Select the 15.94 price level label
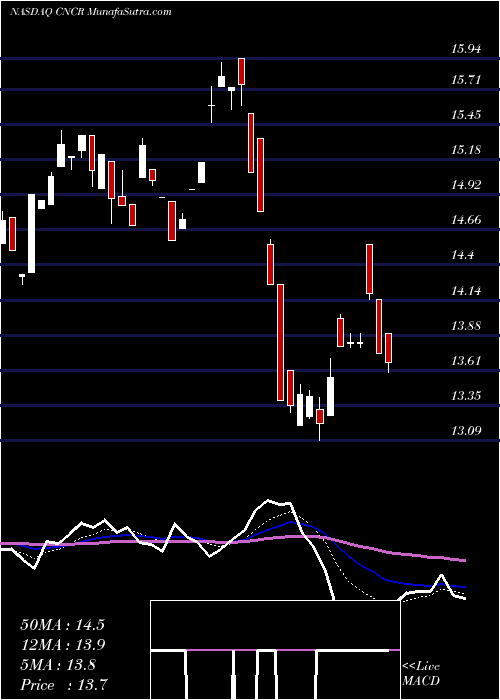500x700 pixels. click(466, 48)
